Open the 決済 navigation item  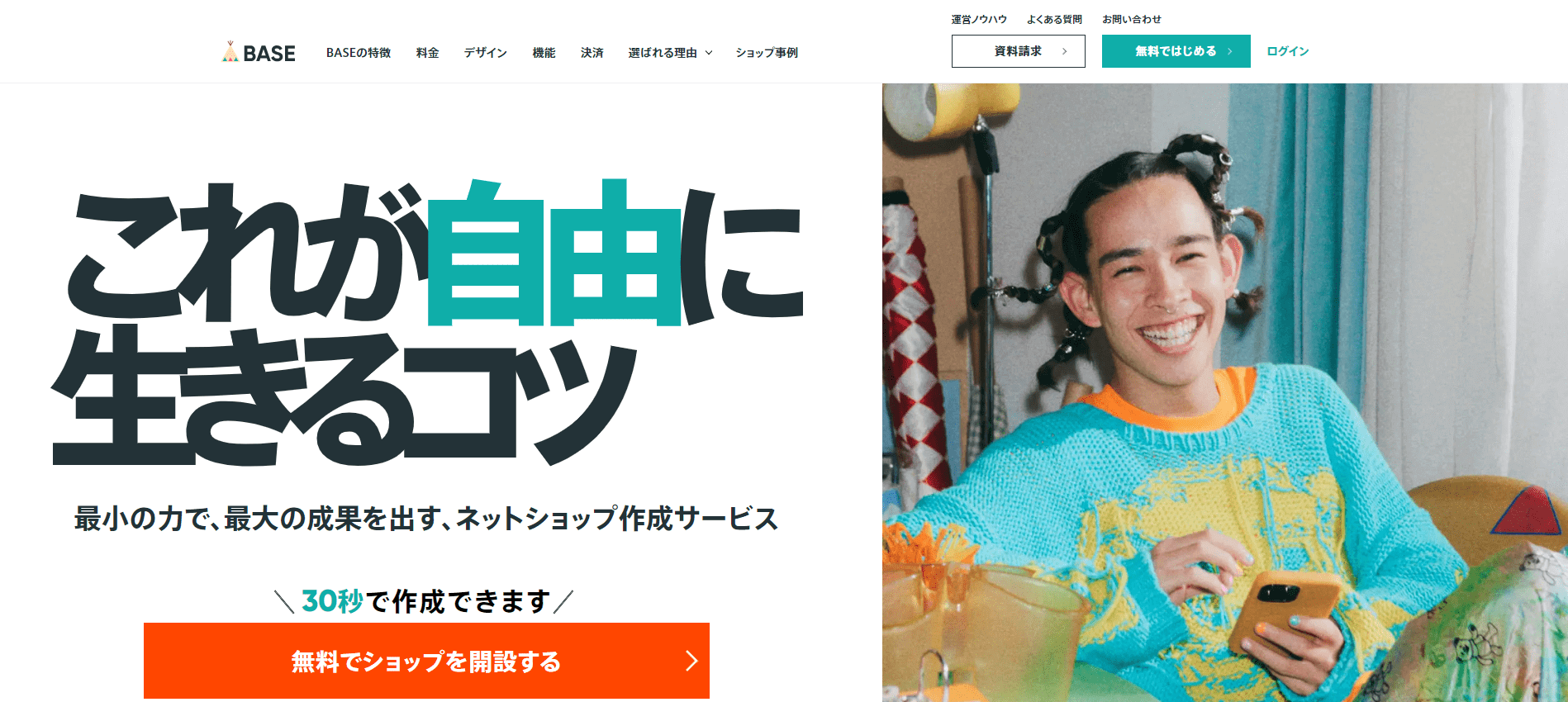[x=592, y=53]
